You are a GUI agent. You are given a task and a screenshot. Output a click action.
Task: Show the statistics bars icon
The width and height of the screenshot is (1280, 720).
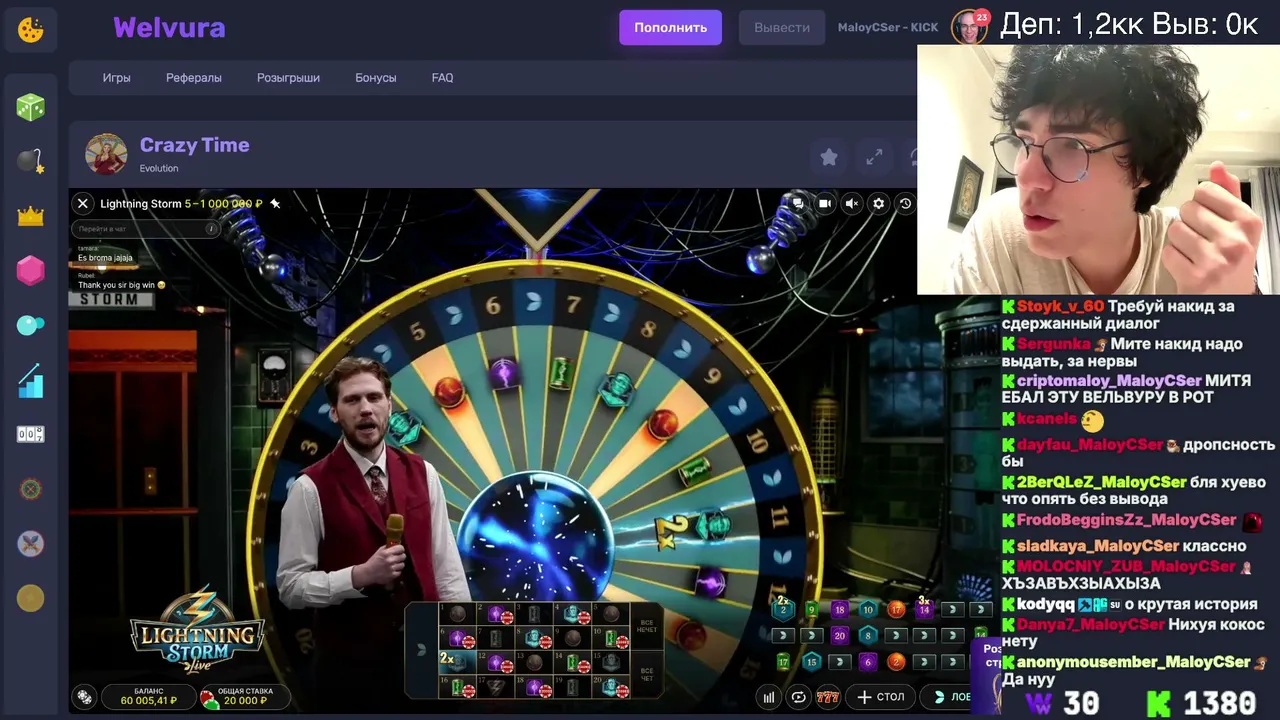click(x=769, y=697)
